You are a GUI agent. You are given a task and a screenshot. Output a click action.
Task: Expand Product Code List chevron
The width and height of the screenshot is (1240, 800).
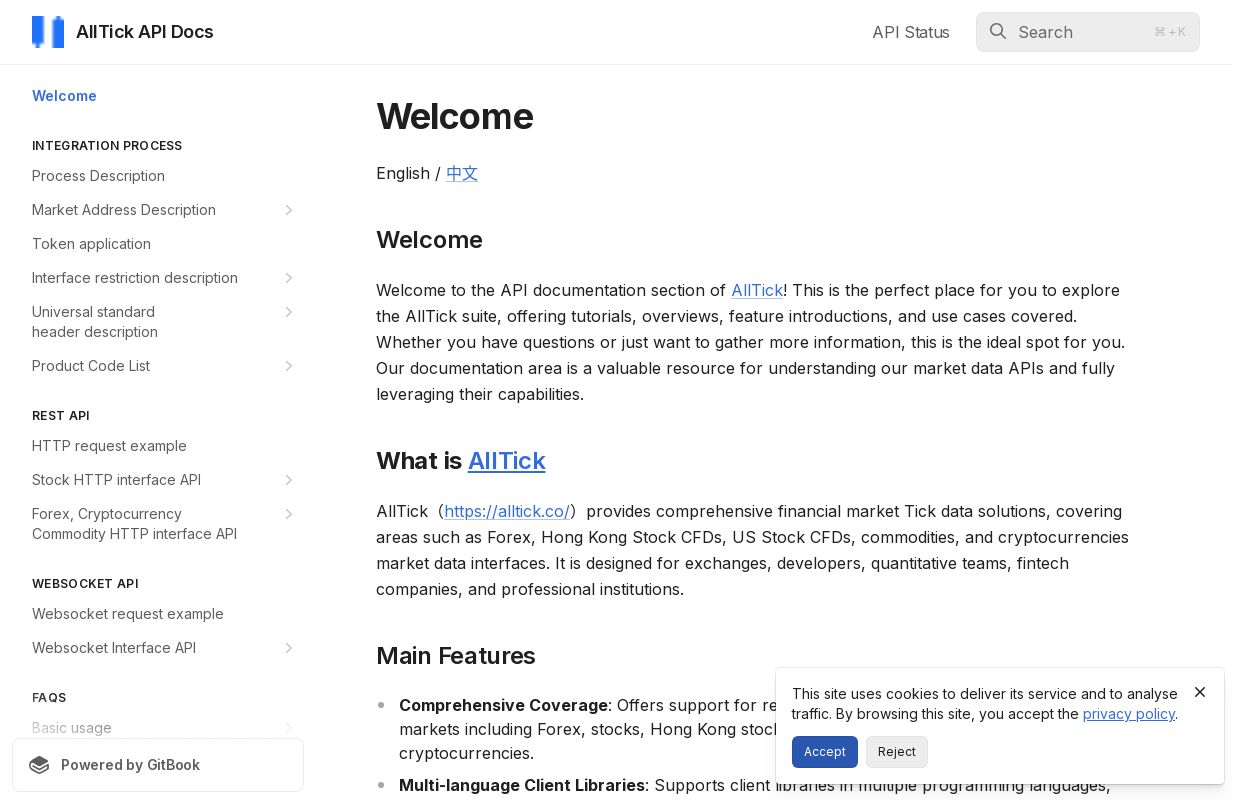click(288, 366)
